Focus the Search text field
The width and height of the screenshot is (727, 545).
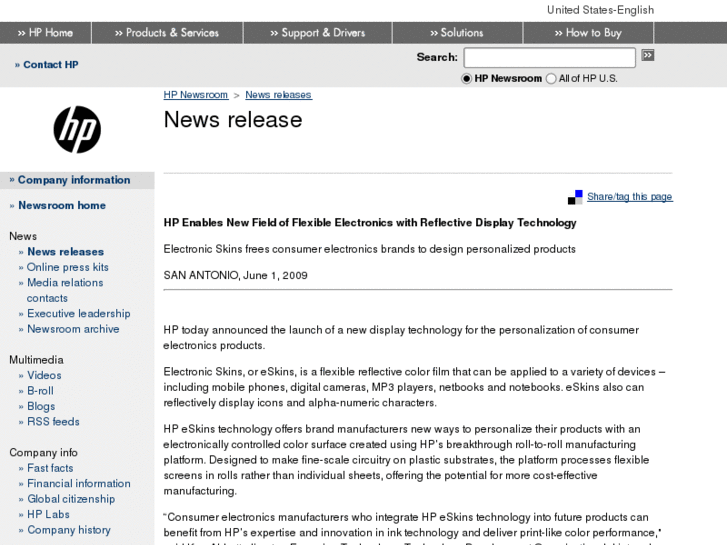point(549,58)
